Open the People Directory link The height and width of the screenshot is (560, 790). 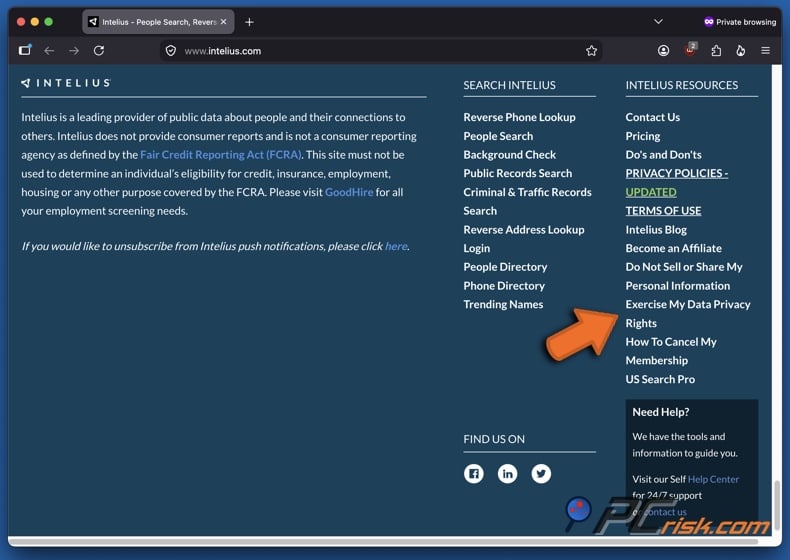(x=505, y=267)
